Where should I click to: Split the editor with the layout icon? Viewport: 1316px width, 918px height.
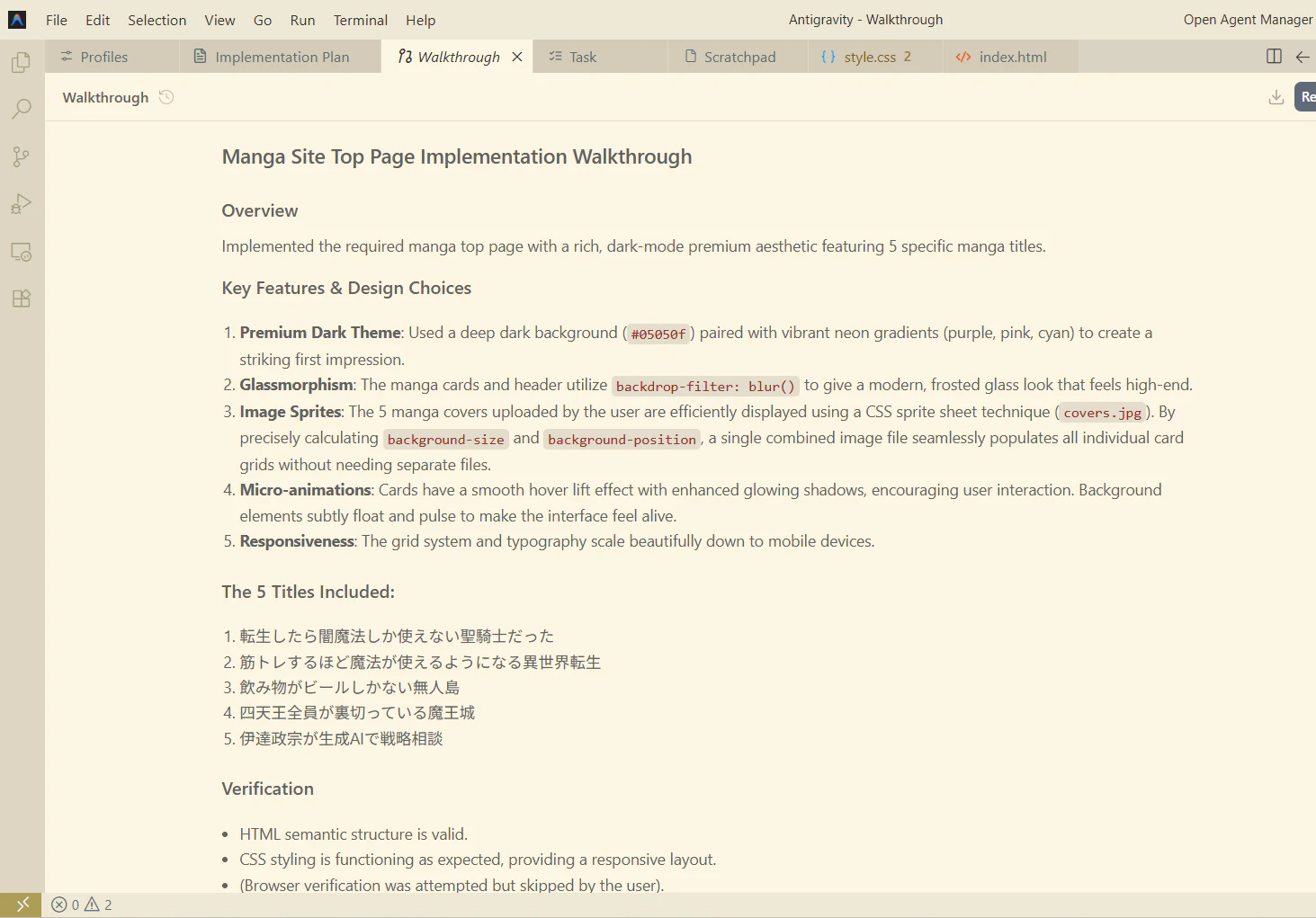(1274, 57)
